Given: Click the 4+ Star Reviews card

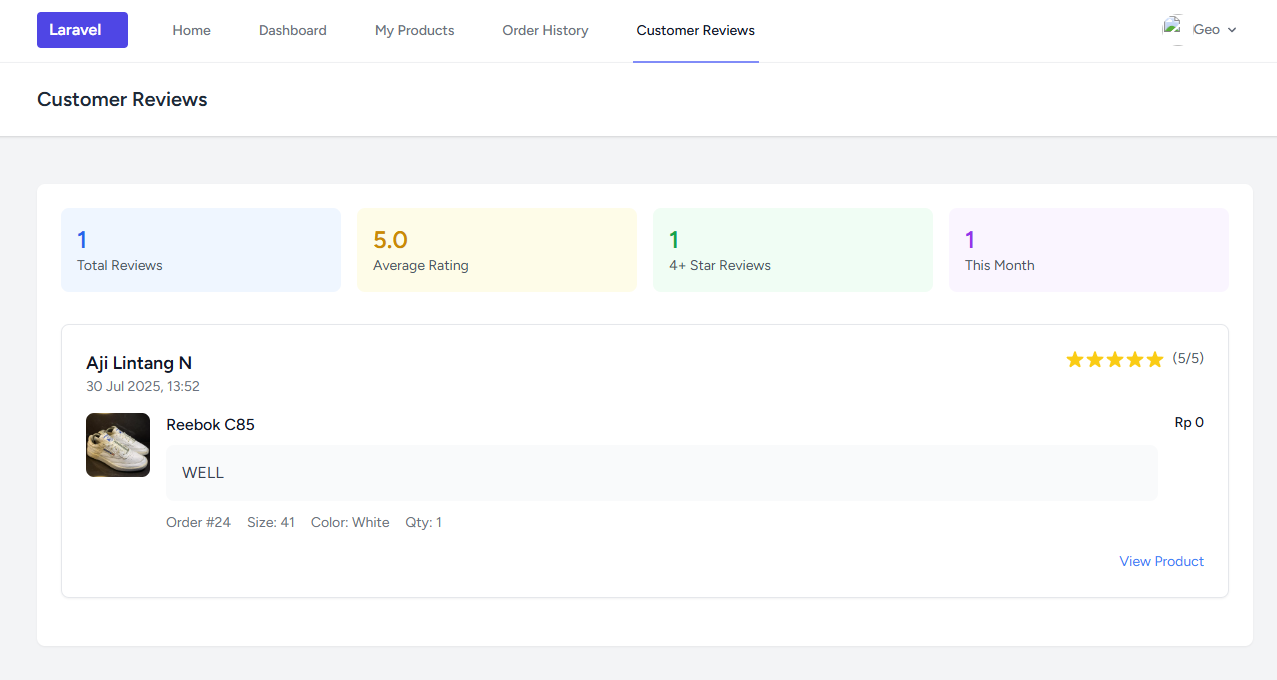Looking at the screenshot, I should tap(793, 250).
